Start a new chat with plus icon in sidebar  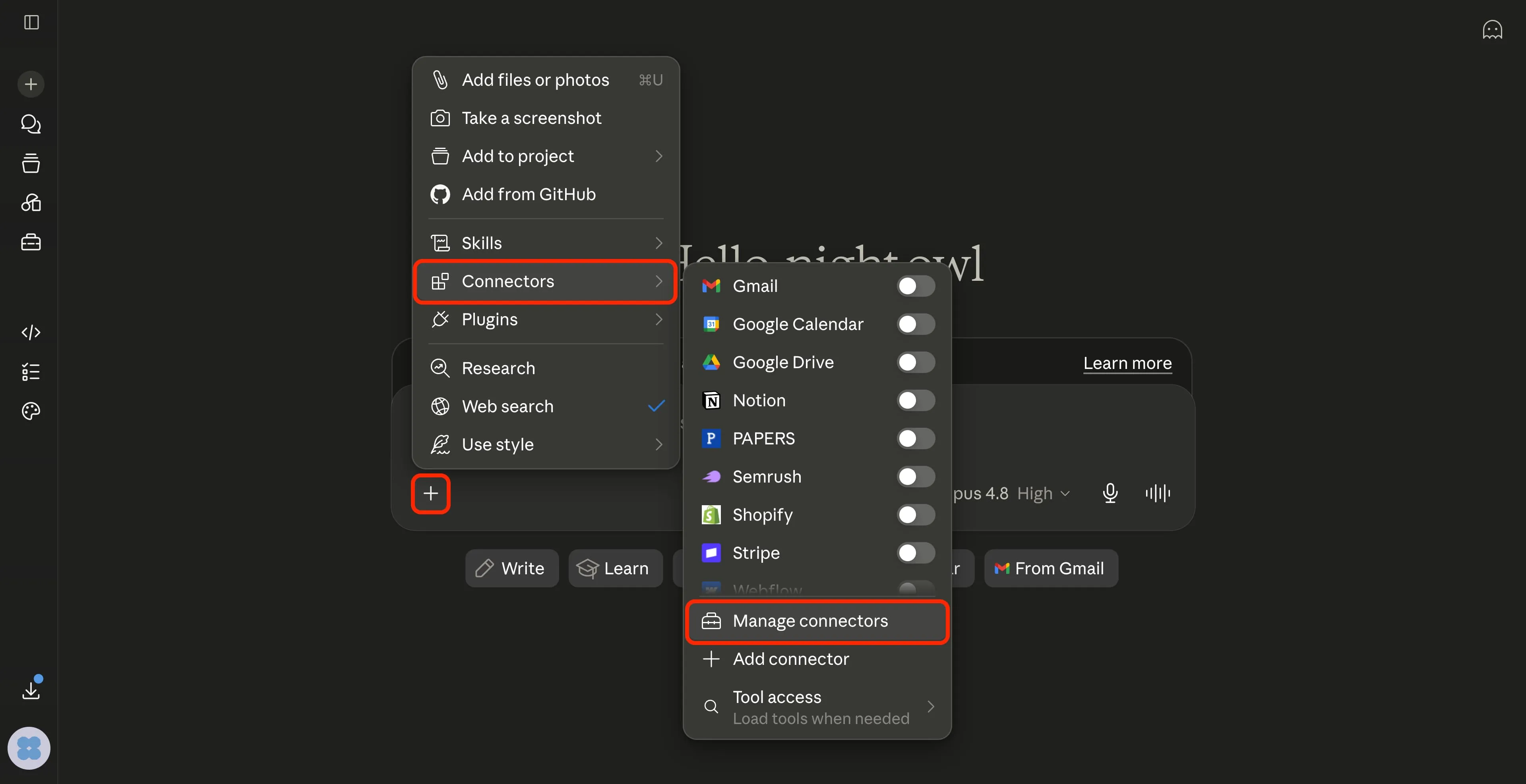coord(31,84)
